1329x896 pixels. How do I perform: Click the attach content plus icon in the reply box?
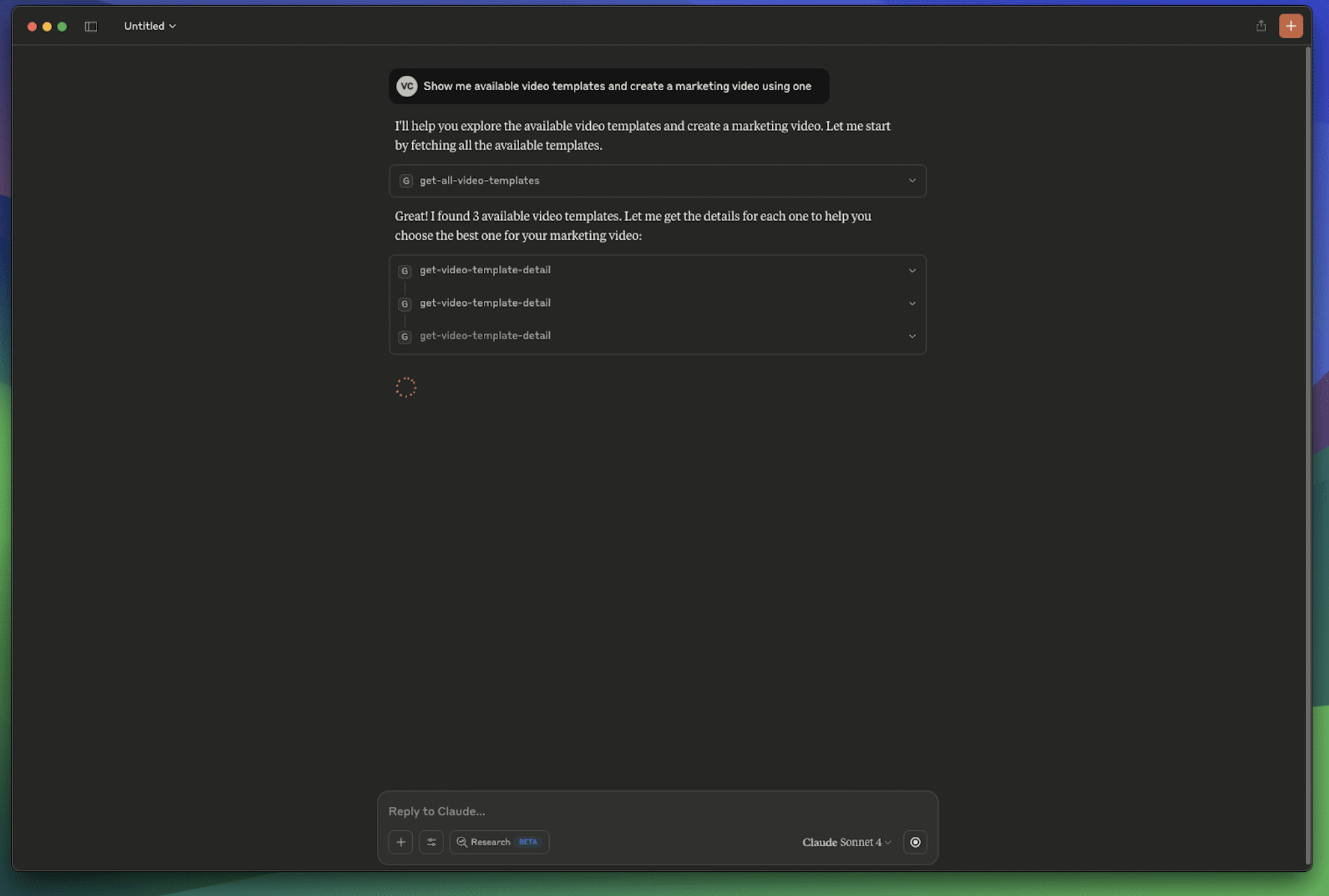[400, 842]
